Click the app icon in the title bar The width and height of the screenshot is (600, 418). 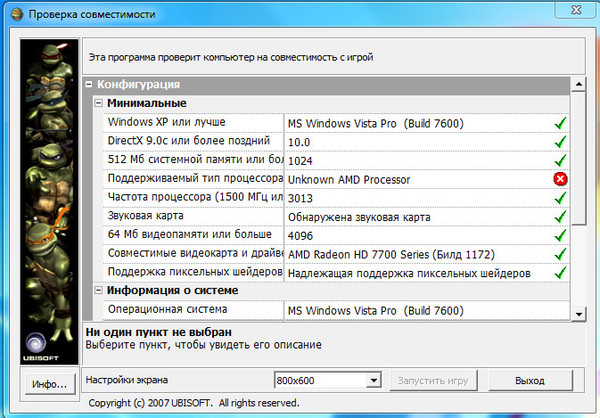point(17,15)
